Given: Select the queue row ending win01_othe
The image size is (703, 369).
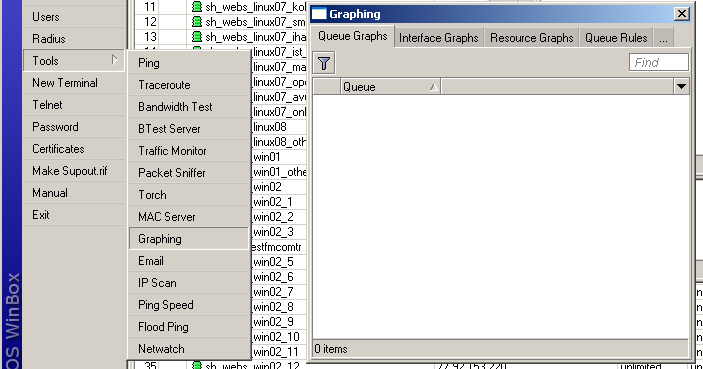Looking at the screenshot, I should (279, 172).
